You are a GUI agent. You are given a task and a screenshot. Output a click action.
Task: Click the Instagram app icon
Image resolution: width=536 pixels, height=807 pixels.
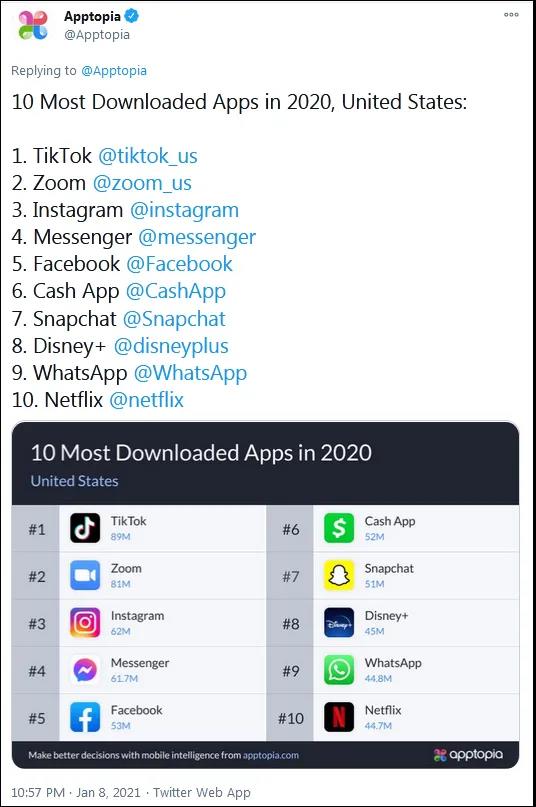click(x=85, y=623)
